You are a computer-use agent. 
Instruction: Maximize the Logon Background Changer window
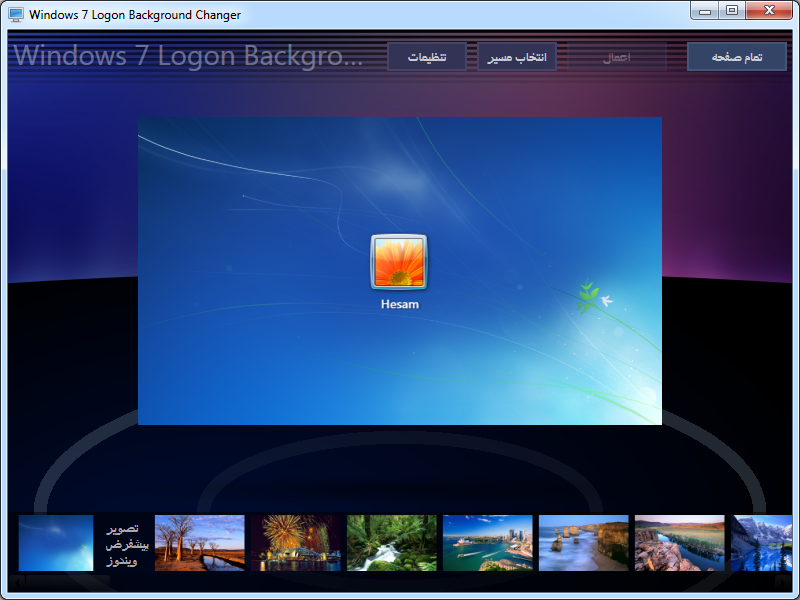(732, 11)
